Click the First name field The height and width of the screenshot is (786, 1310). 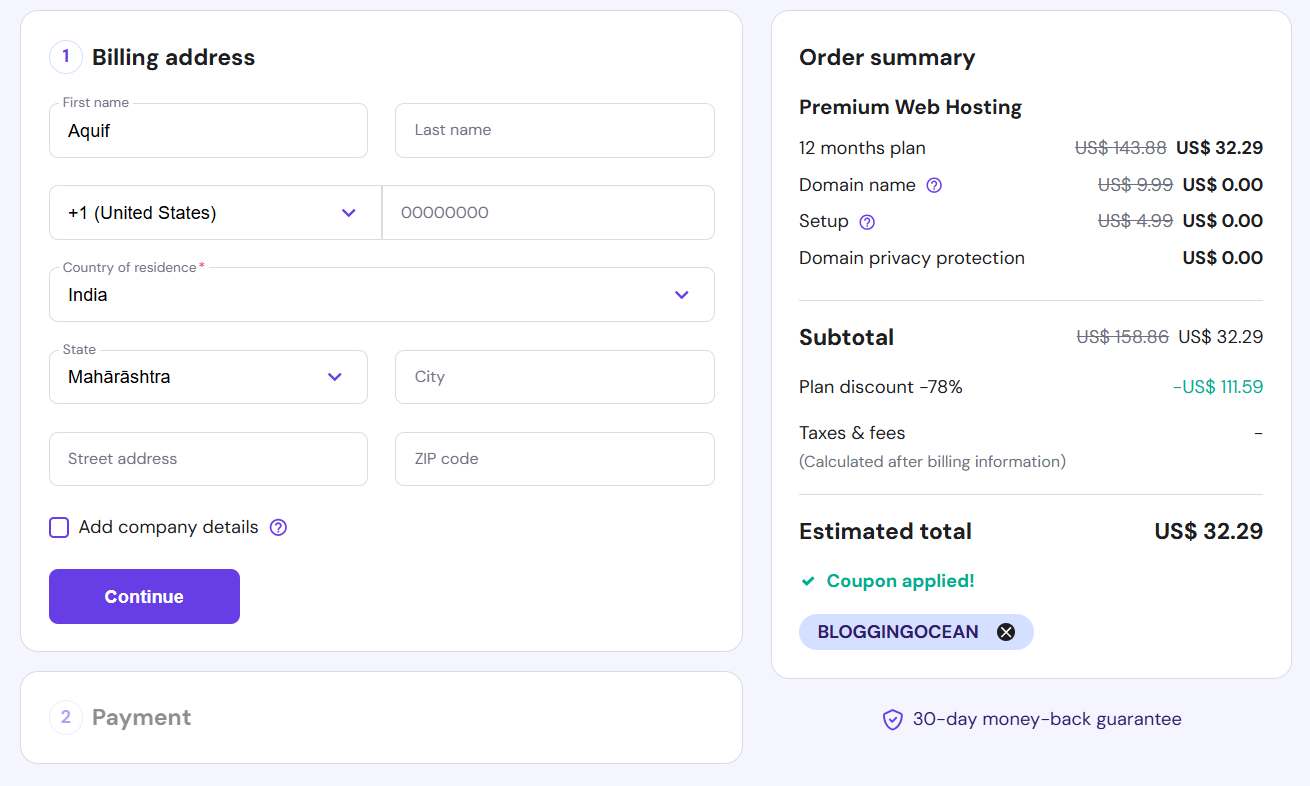coord(208,130)
